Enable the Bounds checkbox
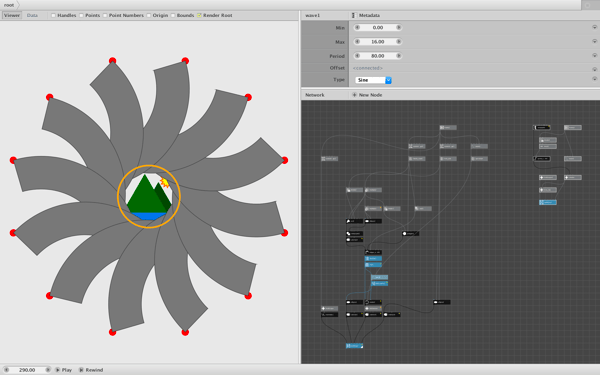 (x=173, y=15)
